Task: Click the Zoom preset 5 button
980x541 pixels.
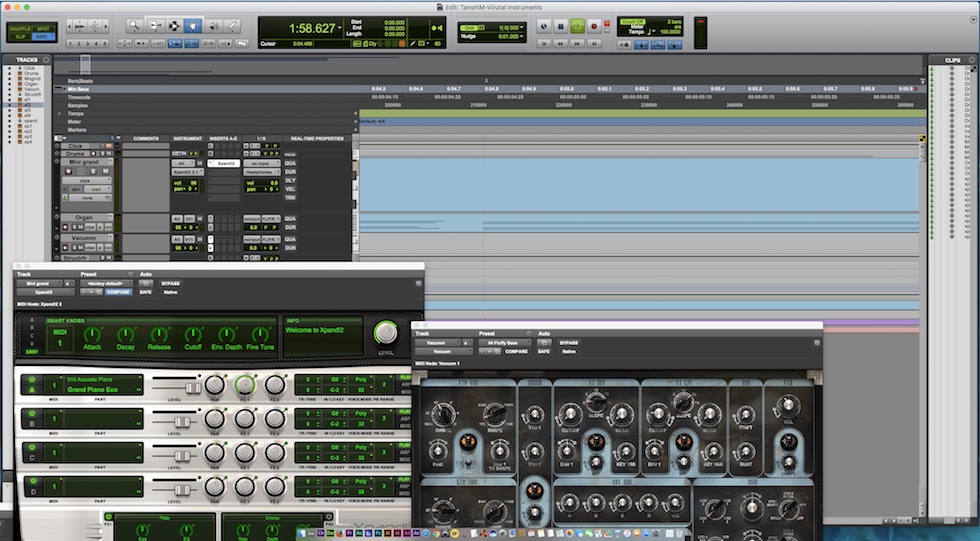Action: [105, 44]
